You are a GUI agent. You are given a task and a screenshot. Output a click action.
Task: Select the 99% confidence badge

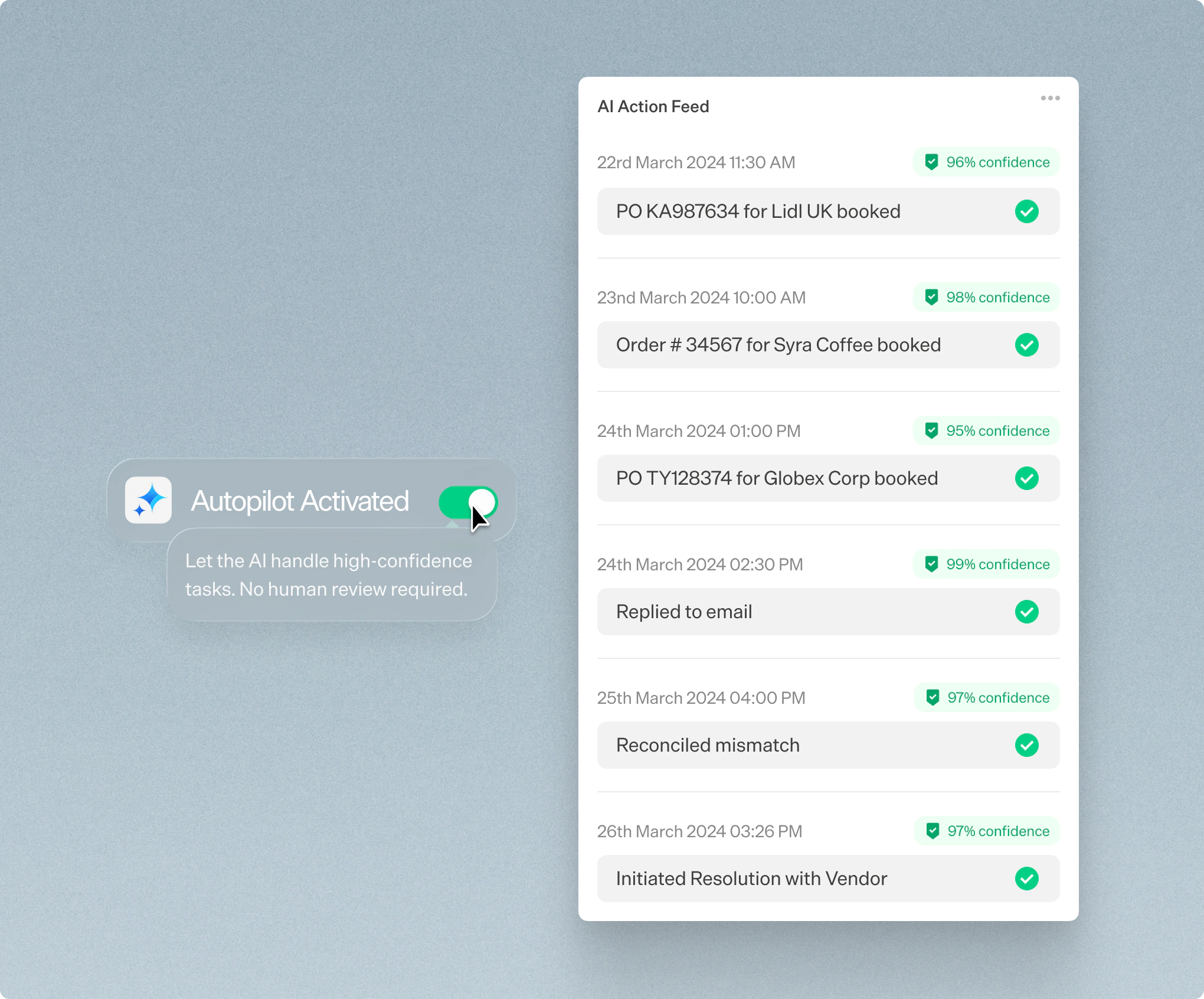986,564
